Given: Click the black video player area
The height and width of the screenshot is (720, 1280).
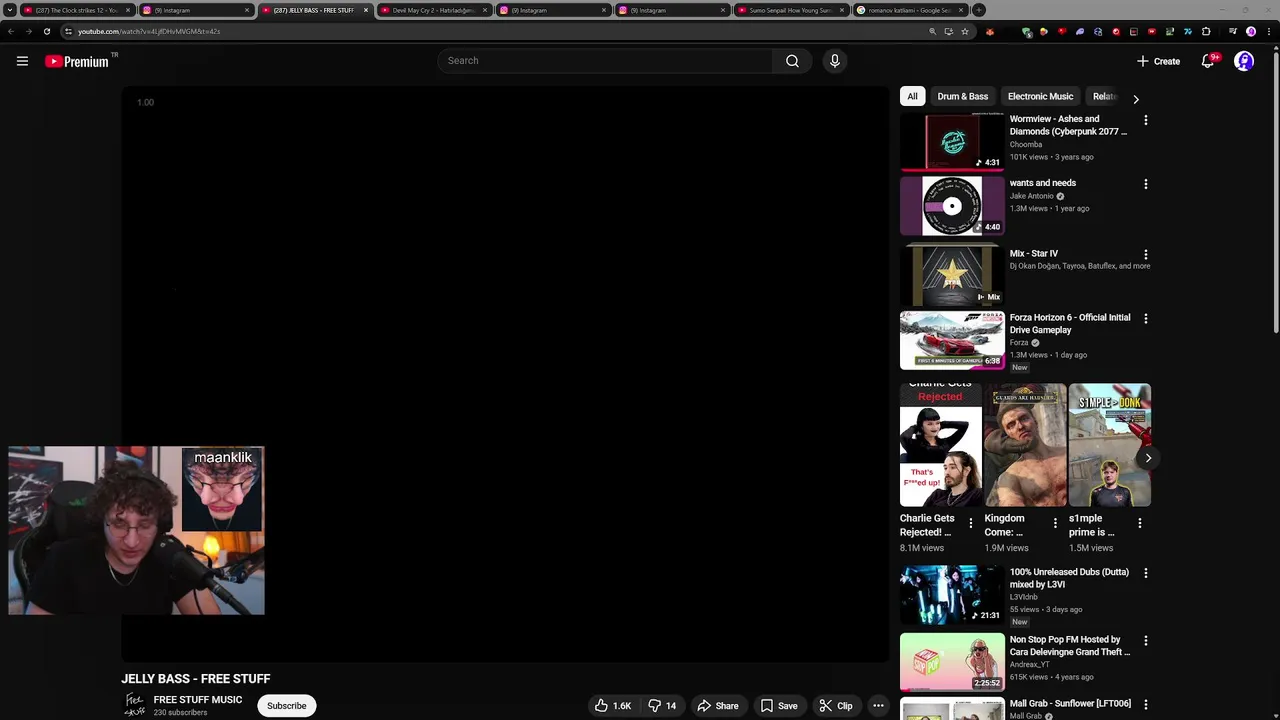Looking at the screenshot, I should point(505,374).
